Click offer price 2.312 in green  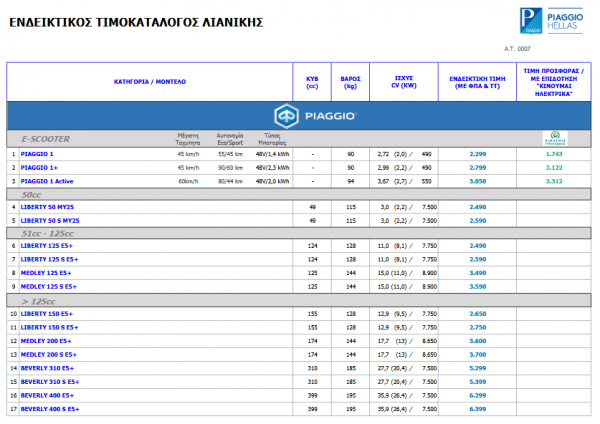(x=554, y=181)
